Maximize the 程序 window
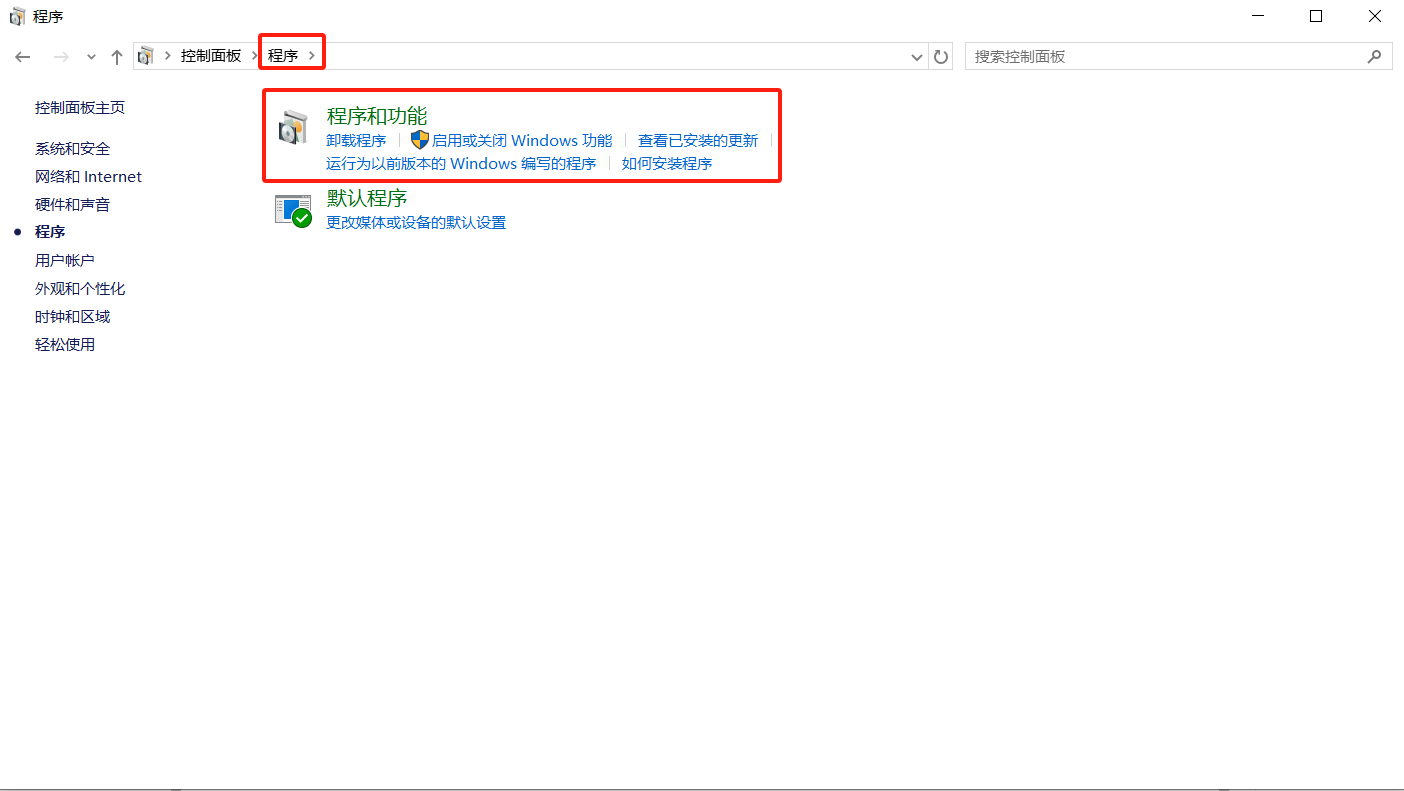The image size is (1404, 791). click(x=1316, y=16)
